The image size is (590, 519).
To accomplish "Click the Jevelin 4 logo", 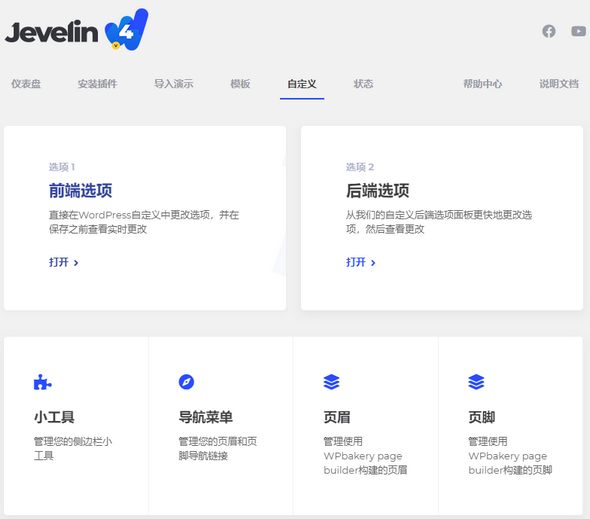I will [77, 30].
